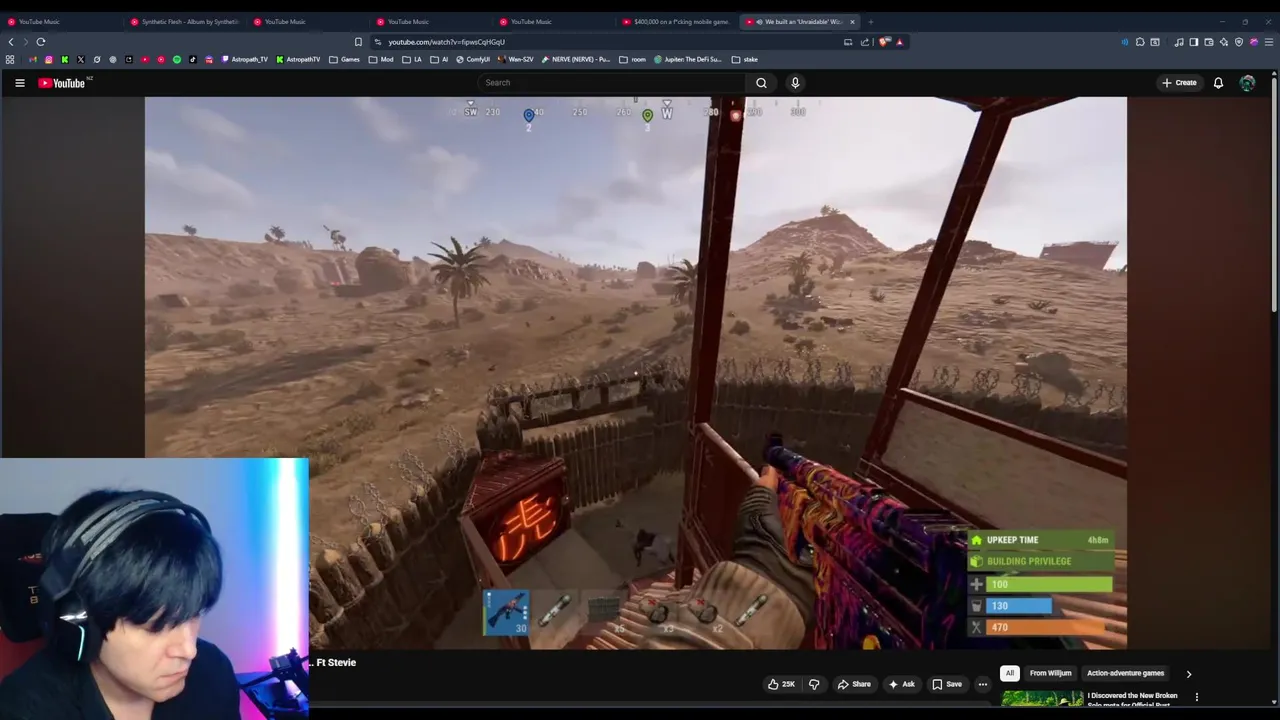Click the address bar URL
1280x720 pixels.
click(x=446, y=42)
